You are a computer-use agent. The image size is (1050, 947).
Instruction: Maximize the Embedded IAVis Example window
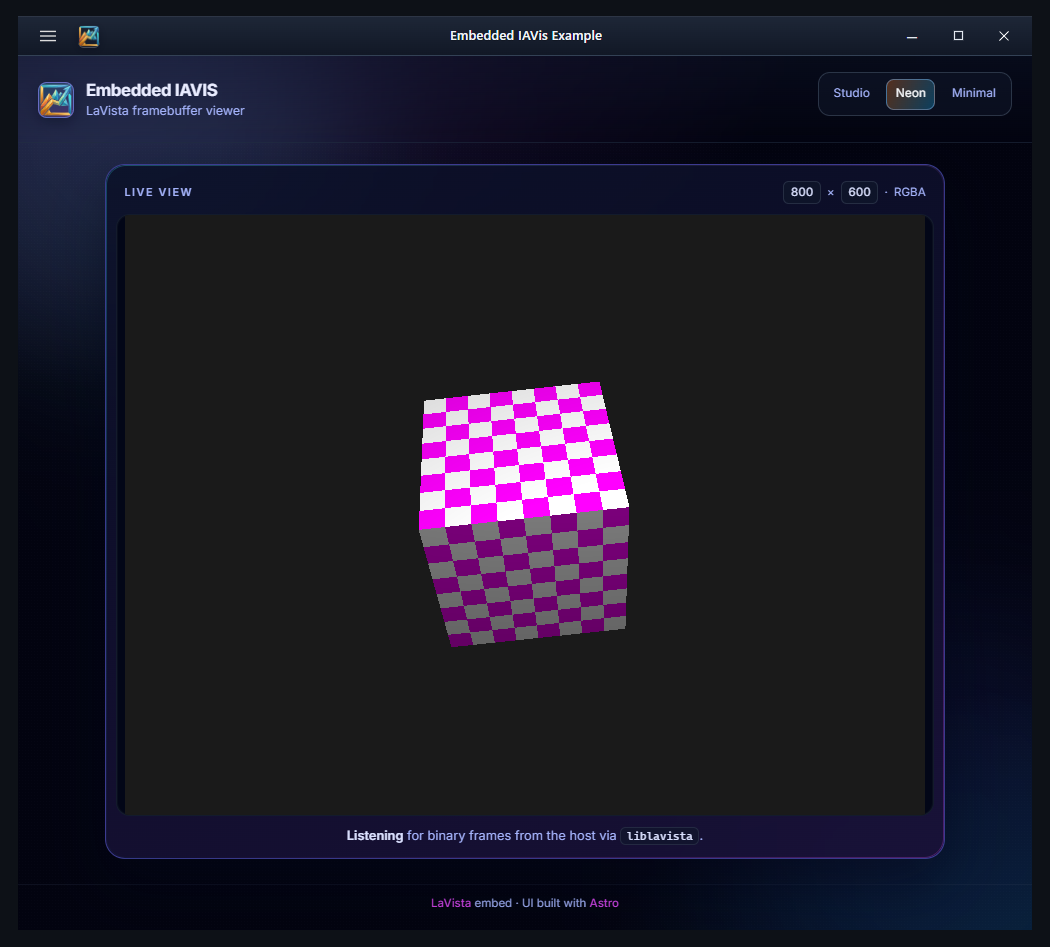[x=958, y=36]
